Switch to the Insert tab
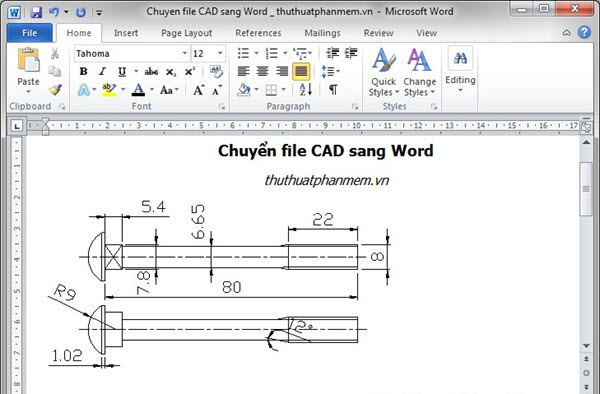 (126, 33)
